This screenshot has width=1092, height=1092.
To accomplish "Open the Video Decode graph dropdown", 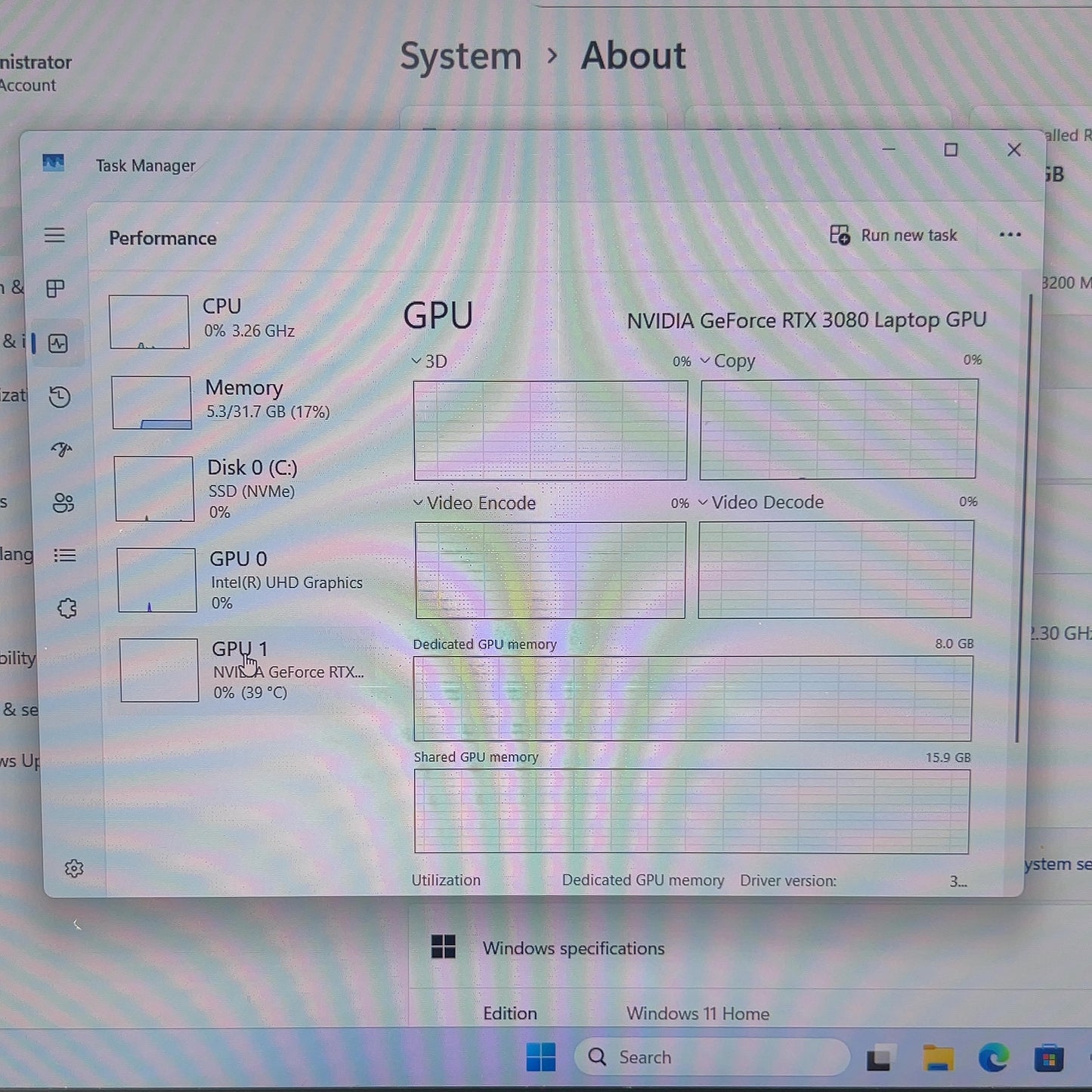I will (x=761, y=503).
